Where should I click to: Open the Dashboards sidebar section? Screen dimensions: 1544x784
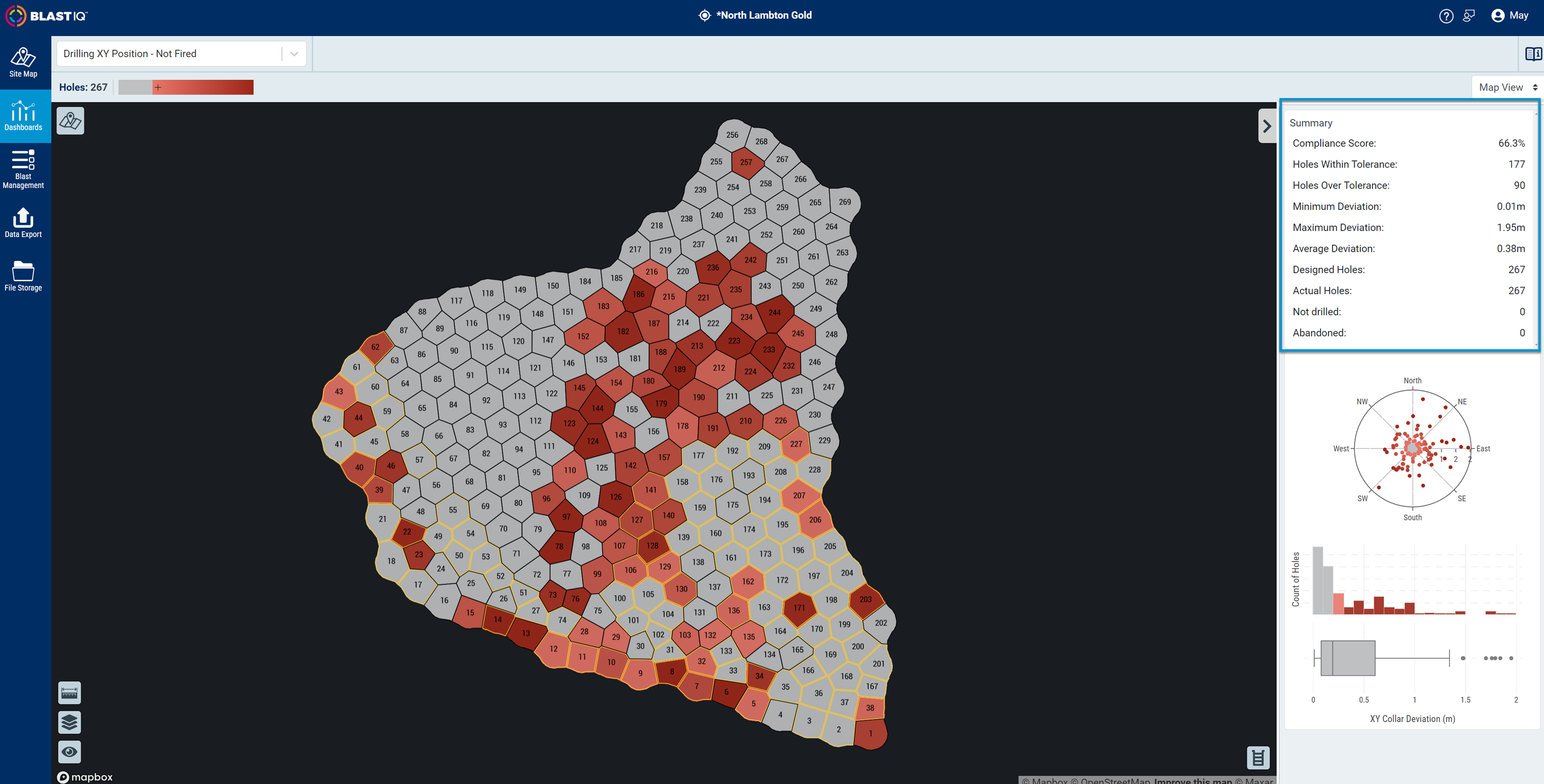tap(23, 116)
